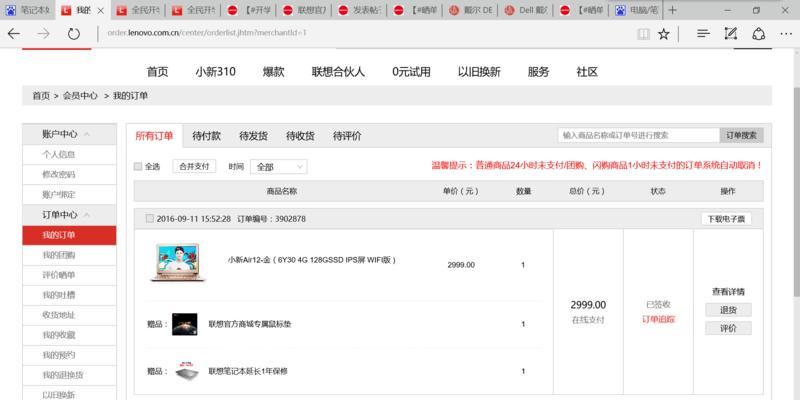Image resolution: width=800 pixels, height=400 pixels.
Task: Select the 待评价 tab
Action: pos(347,136)
